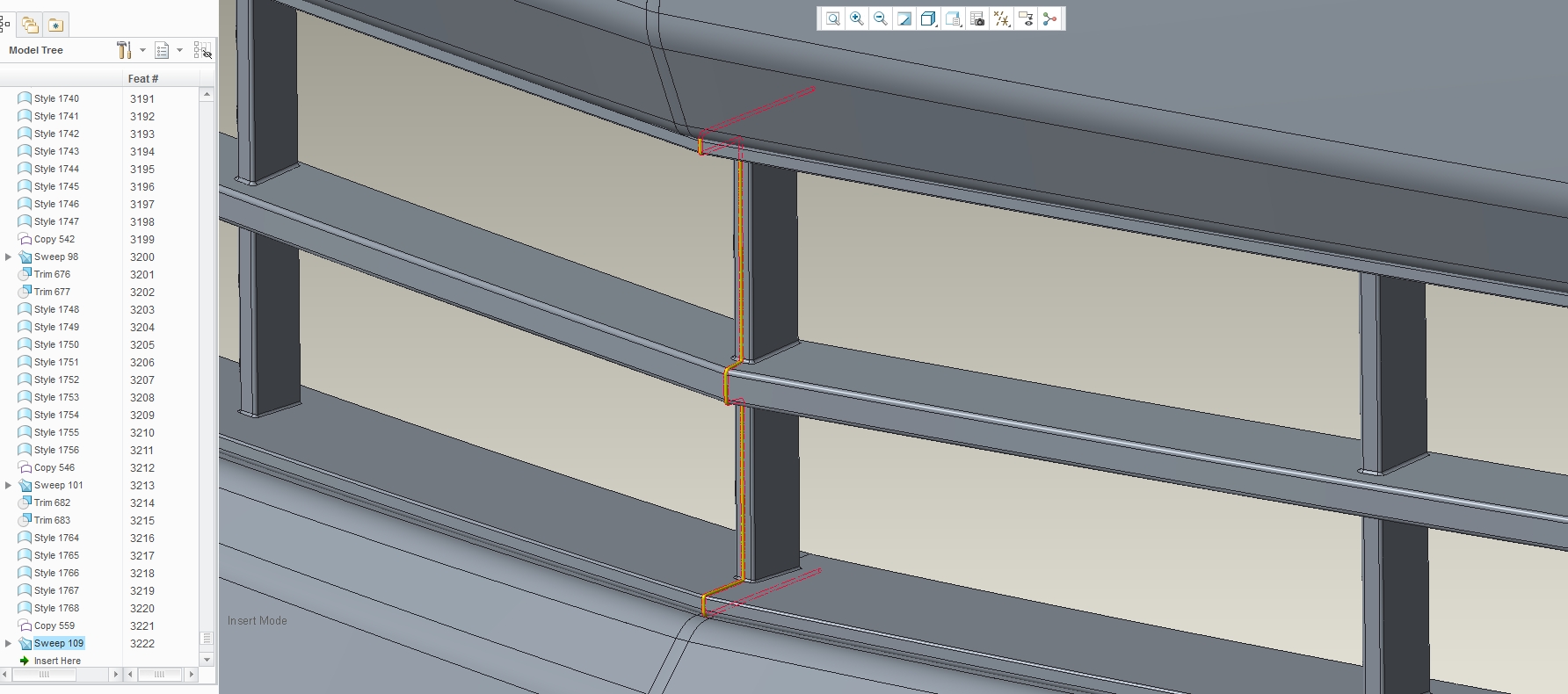Switch to the Folder Browser tab
The height and width of the screenshot is (694, 1568).
pos(30,25)
